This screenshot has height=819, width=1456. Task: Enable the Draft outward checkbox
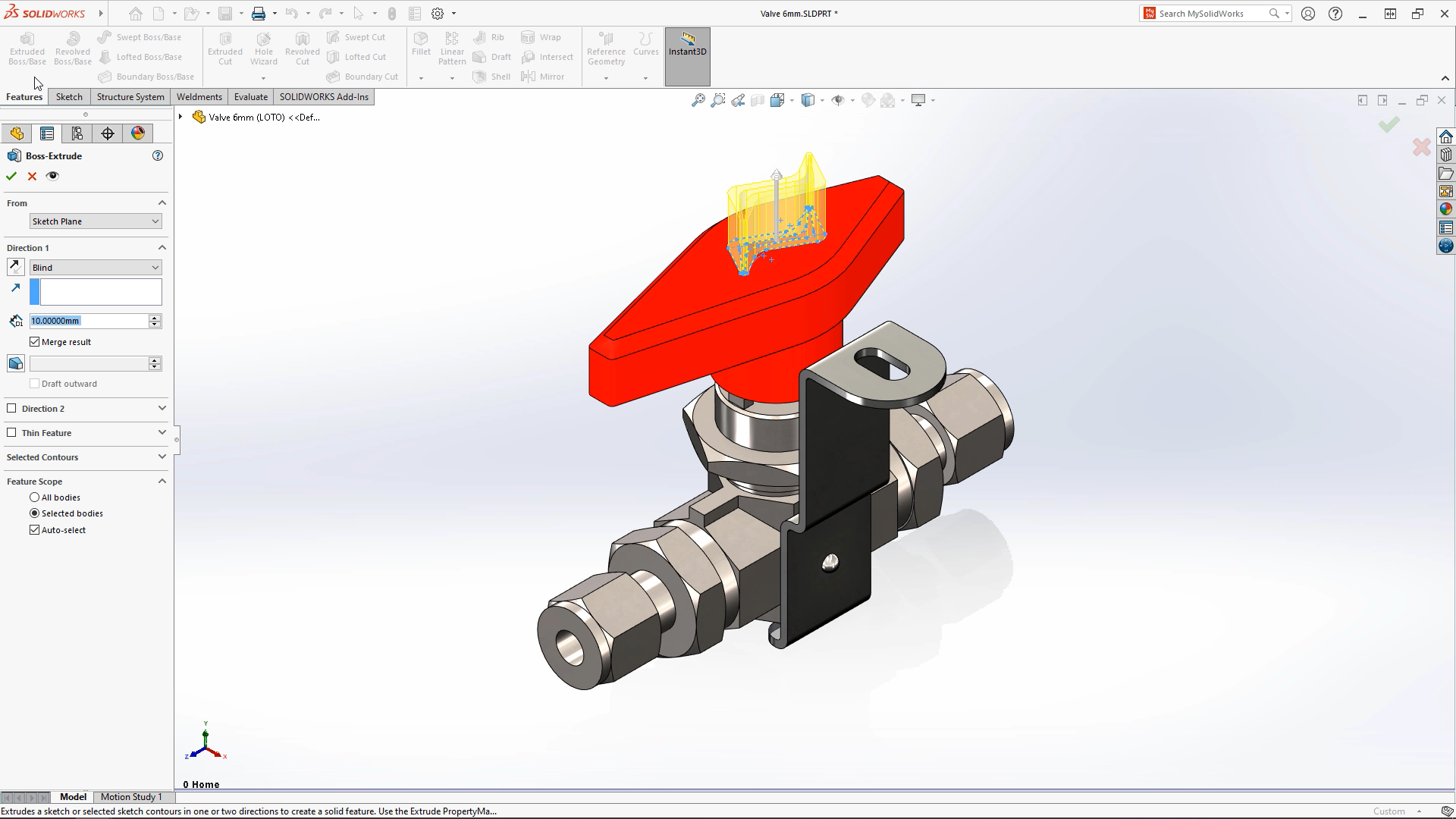tap(35, 383)
